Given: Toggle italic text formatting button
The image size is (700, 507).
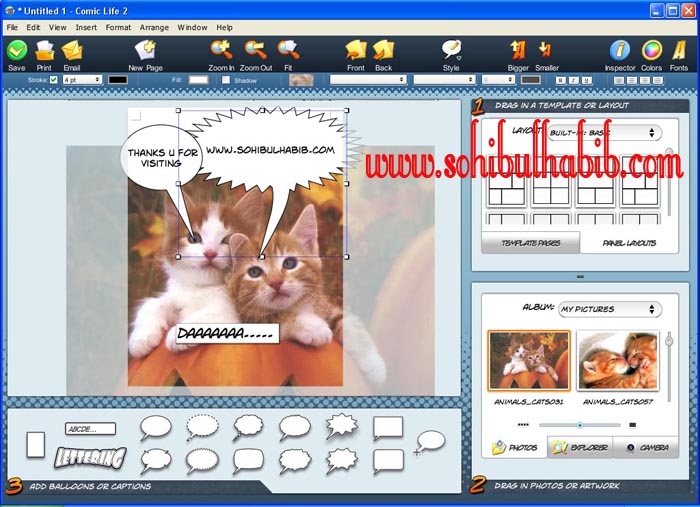Looking at the screenshot, I should (574, 80).
